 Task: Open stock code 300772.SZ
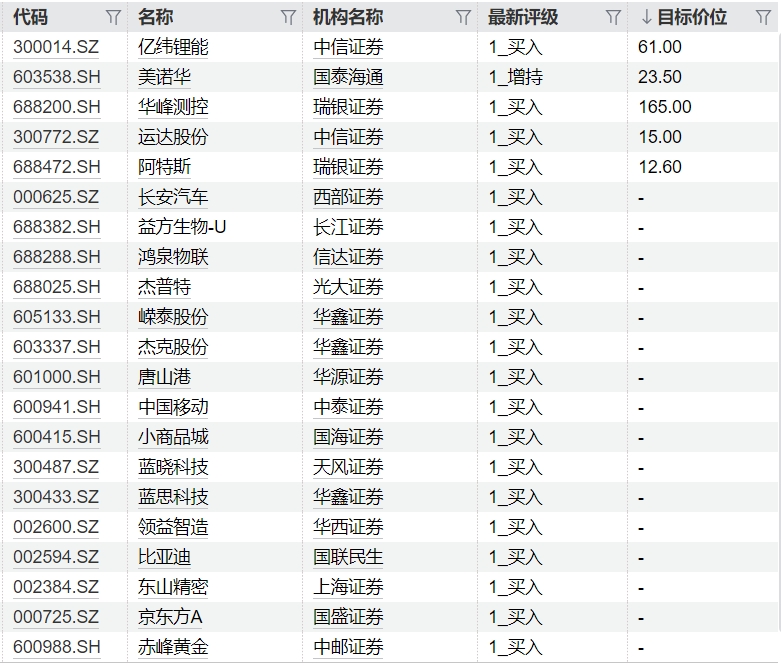click(56, 137)
